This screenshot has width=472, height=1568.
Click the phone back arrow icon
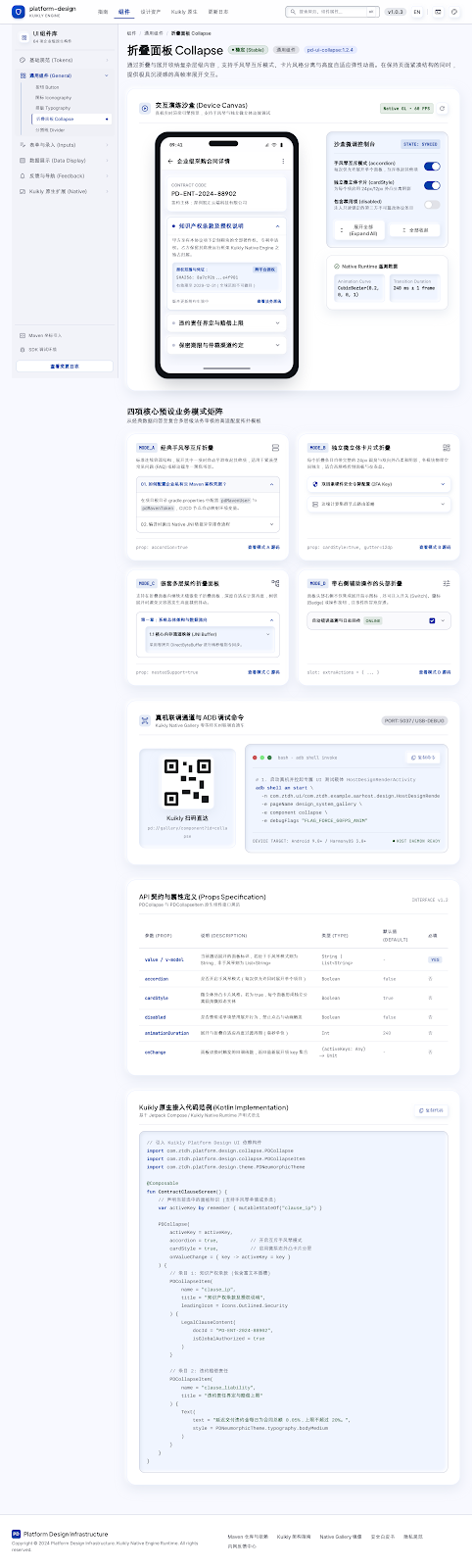click(x=170, y=161)
